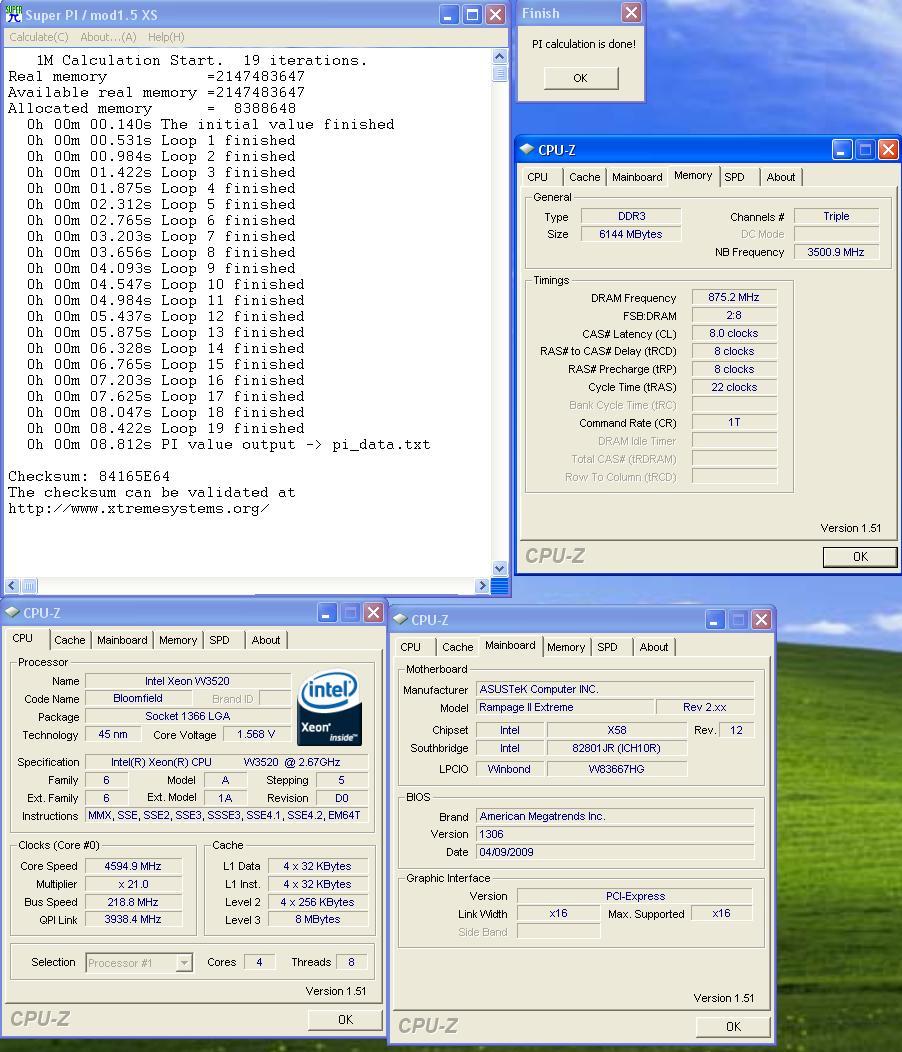This screenshot has height=1052, width=902.
Task: Open About tab in the CPU window
Action: click(266, 640)
